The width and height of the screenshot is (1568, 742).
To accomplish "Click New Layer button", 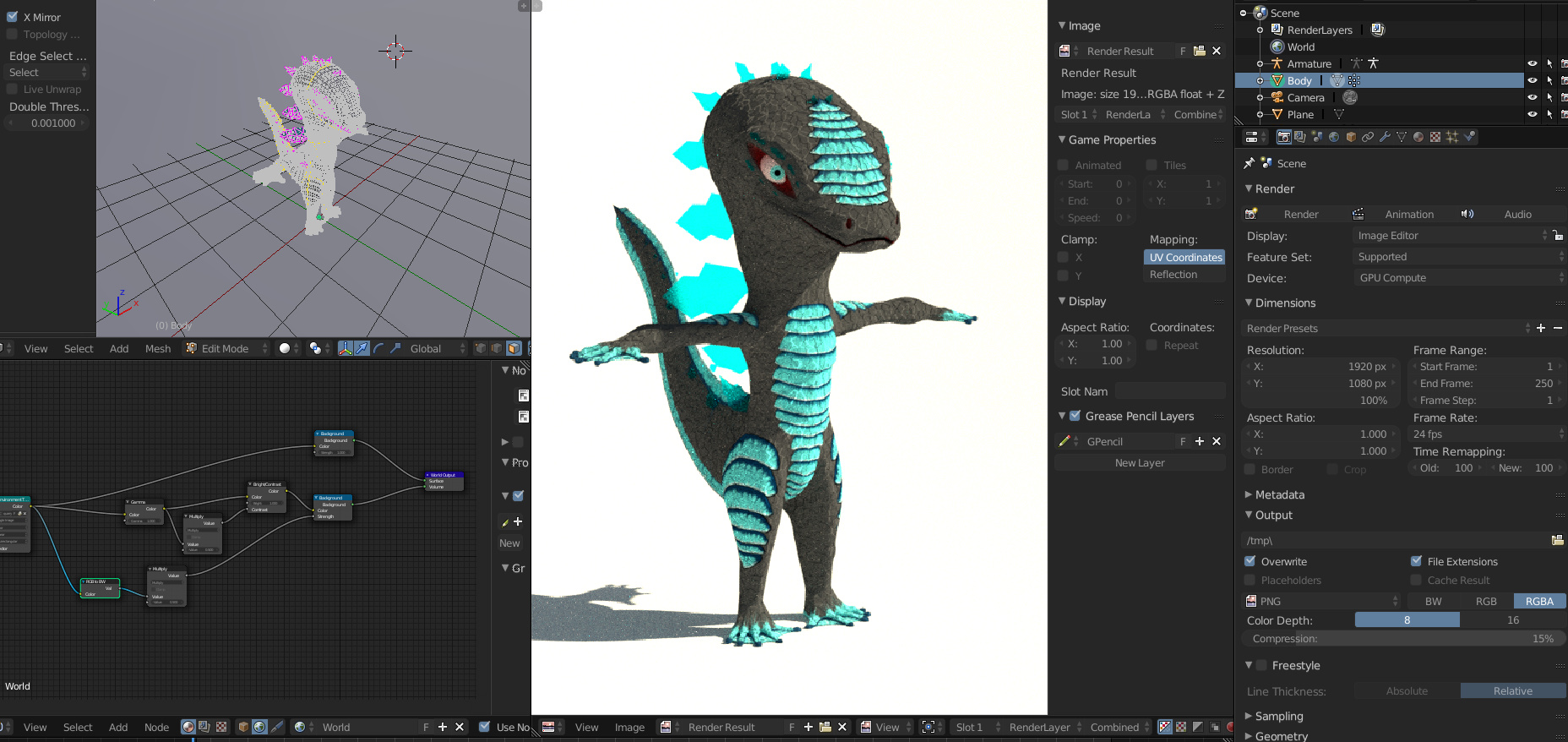I will (x=1140, y=462).
